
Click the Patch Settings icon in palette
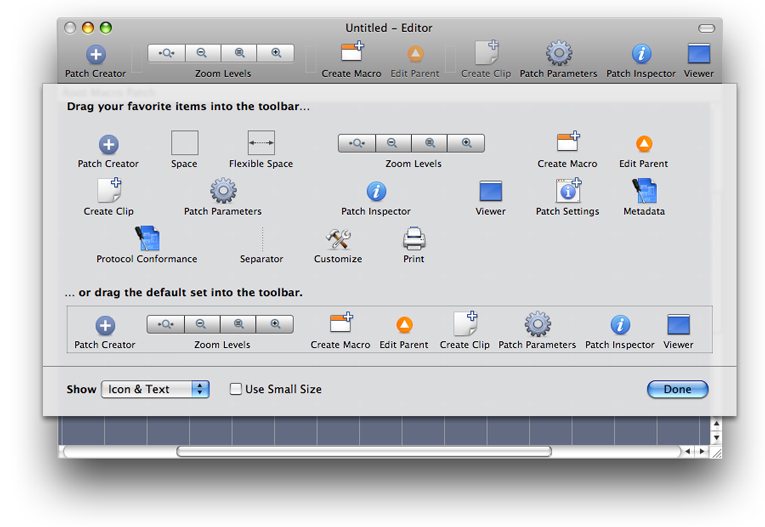(568, 191)
